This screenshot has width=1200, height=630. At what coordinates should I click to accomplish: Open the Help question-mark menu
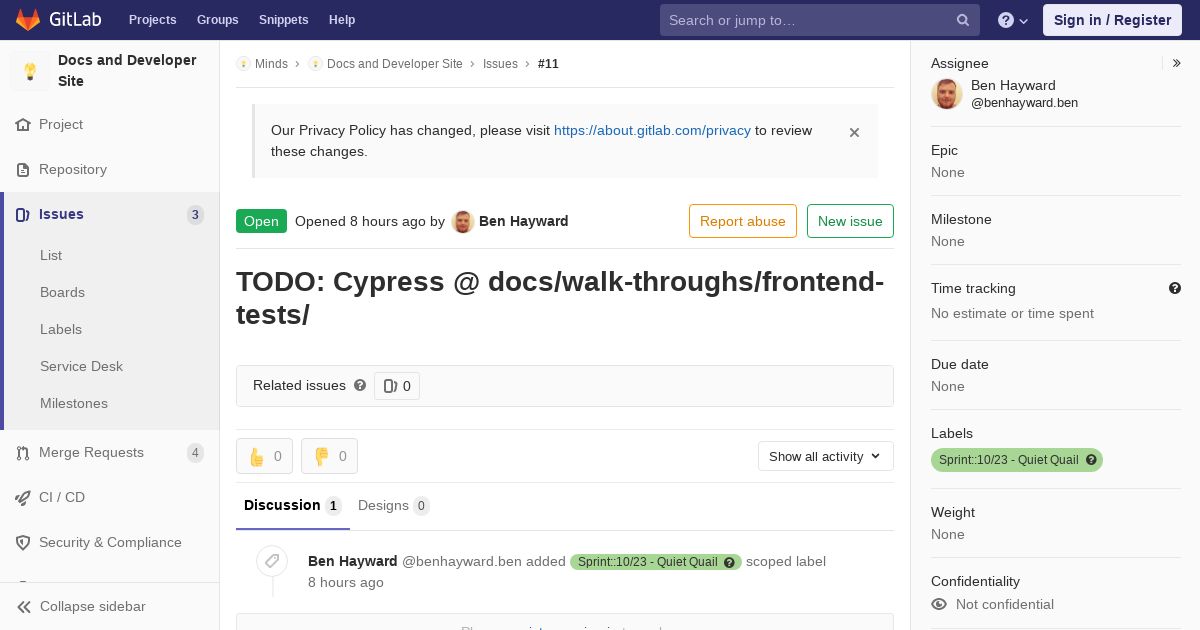click(x=1013, y=20)
